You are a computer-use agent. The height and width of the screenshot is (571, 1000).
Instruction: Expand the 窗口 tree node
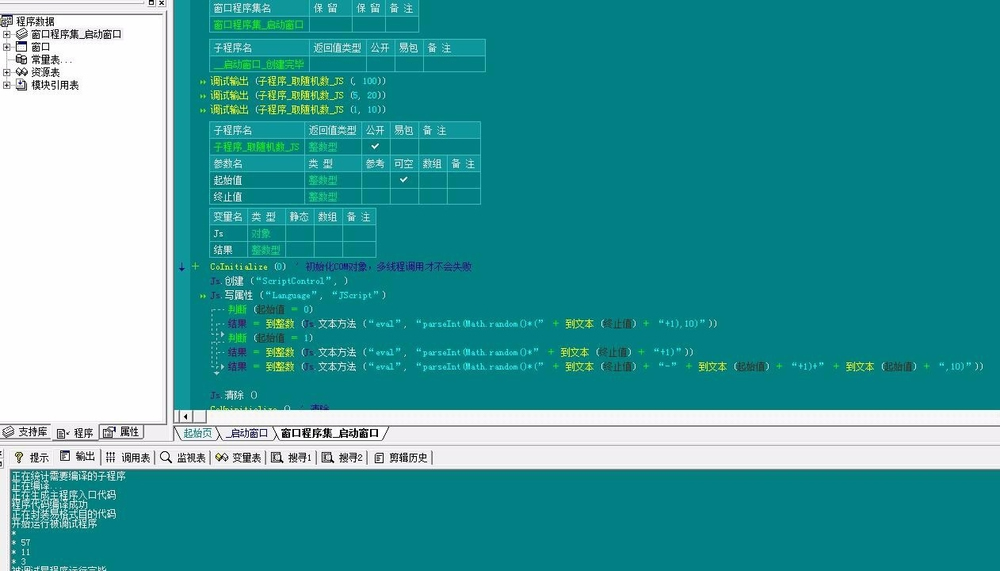point(7,47)
